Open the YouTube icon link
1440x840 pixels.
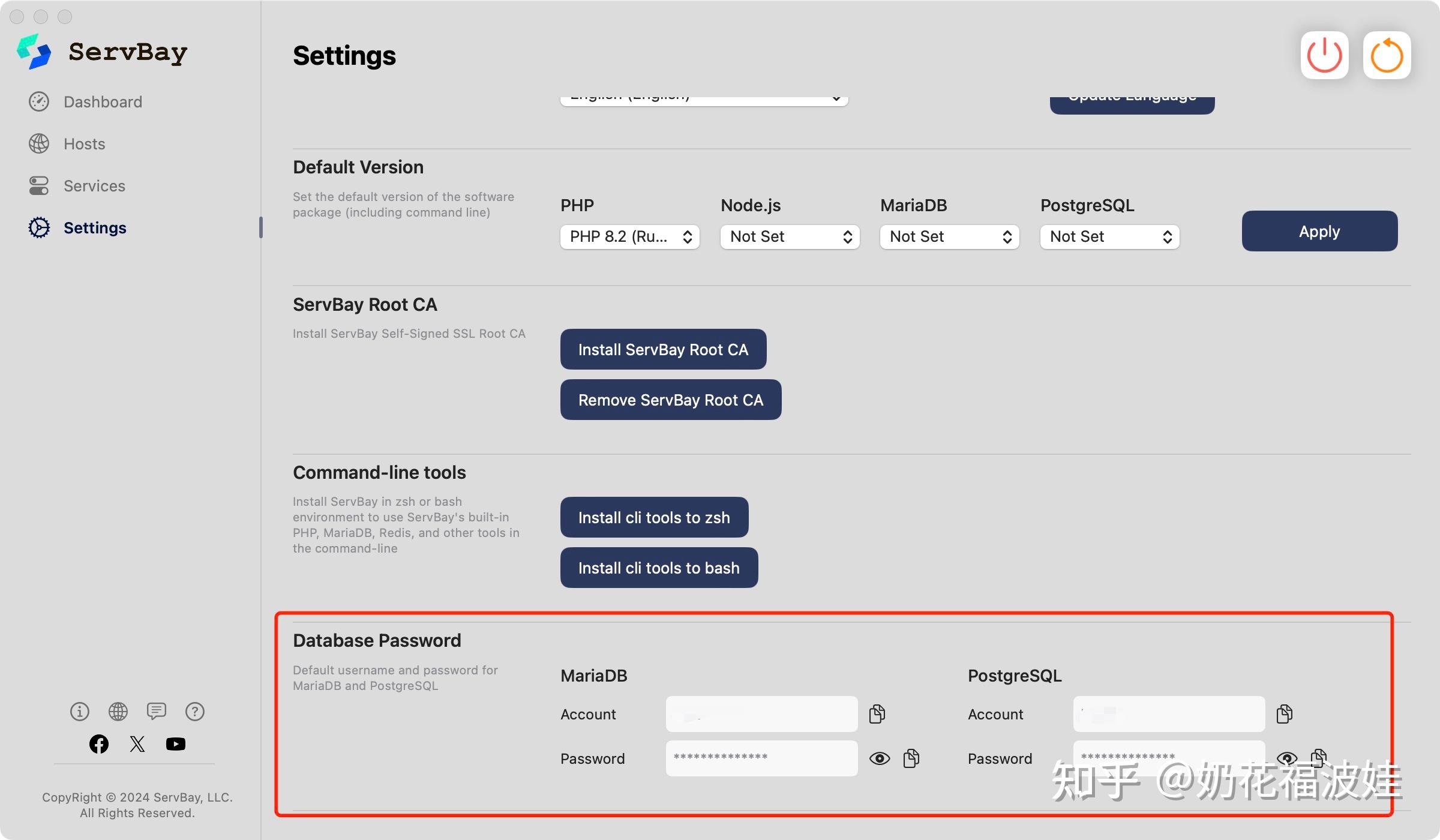[x=175, y=744]
